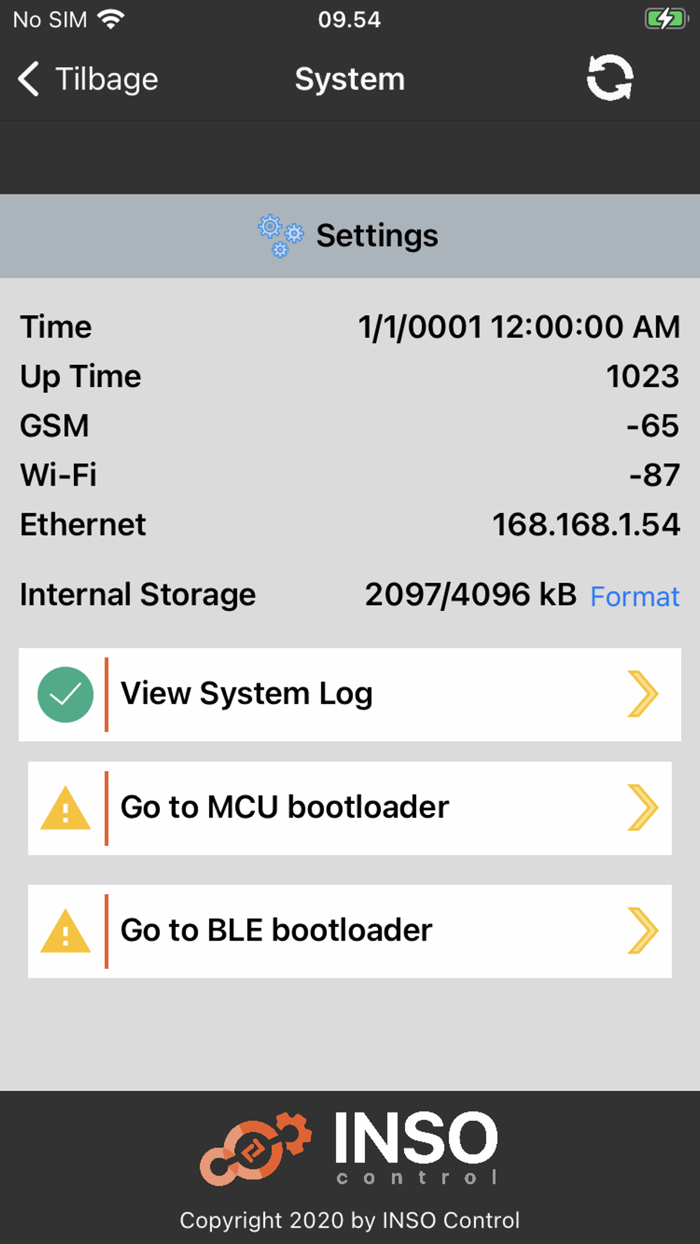700x1244 pixels.
Task: Tap the warning triangle beside BLE bootloader
Action: click(x=65, y=931)
